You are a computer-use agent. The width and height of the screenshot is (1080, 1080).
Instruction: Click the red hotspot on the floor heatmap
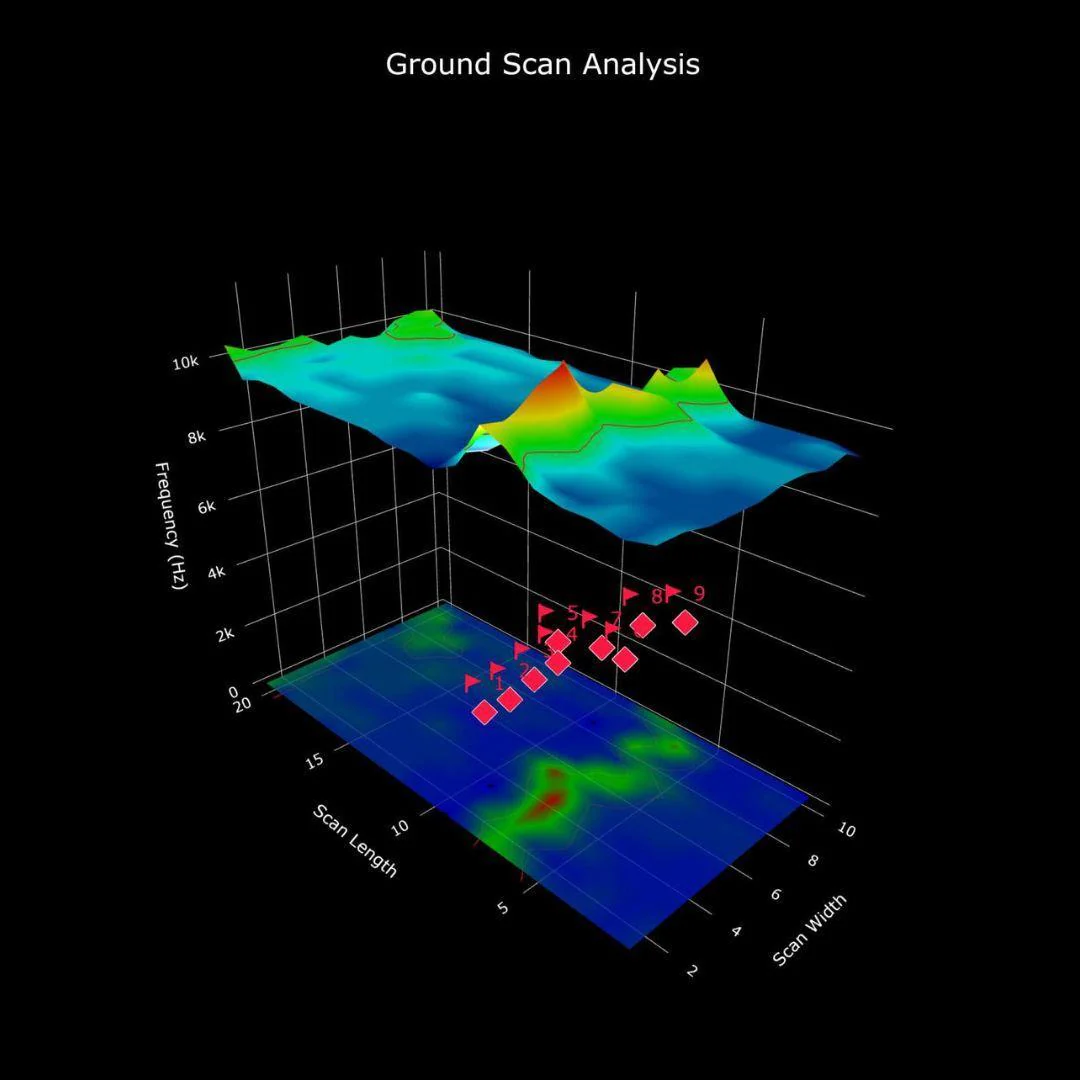click(552, 800)
